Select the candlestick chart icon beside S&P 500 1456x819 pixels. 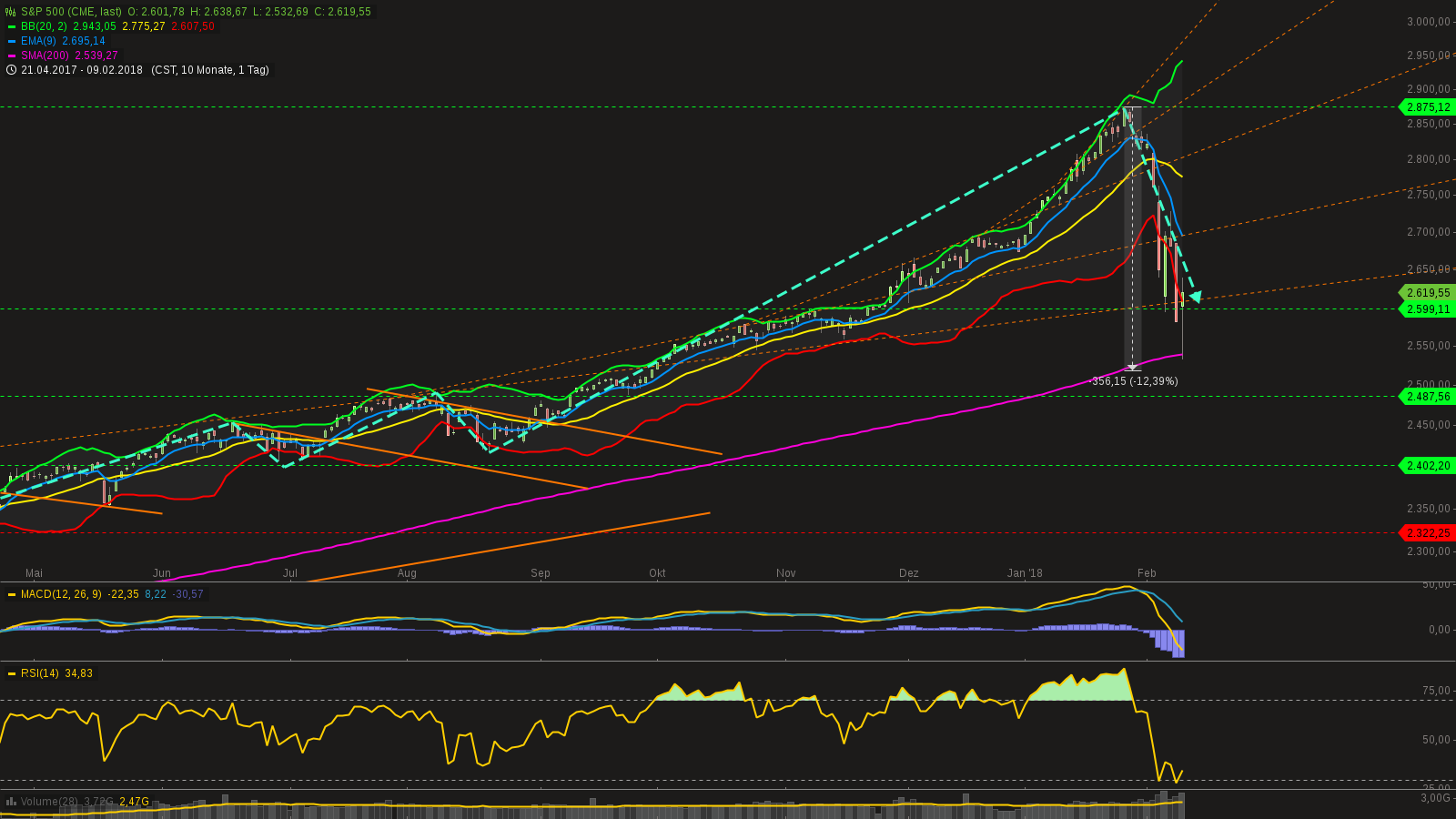10,12
